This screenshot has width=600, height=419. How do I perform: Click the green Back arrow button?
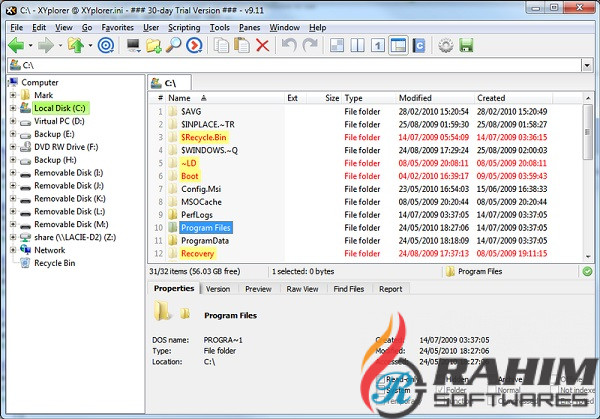click(x=17, y=46)
